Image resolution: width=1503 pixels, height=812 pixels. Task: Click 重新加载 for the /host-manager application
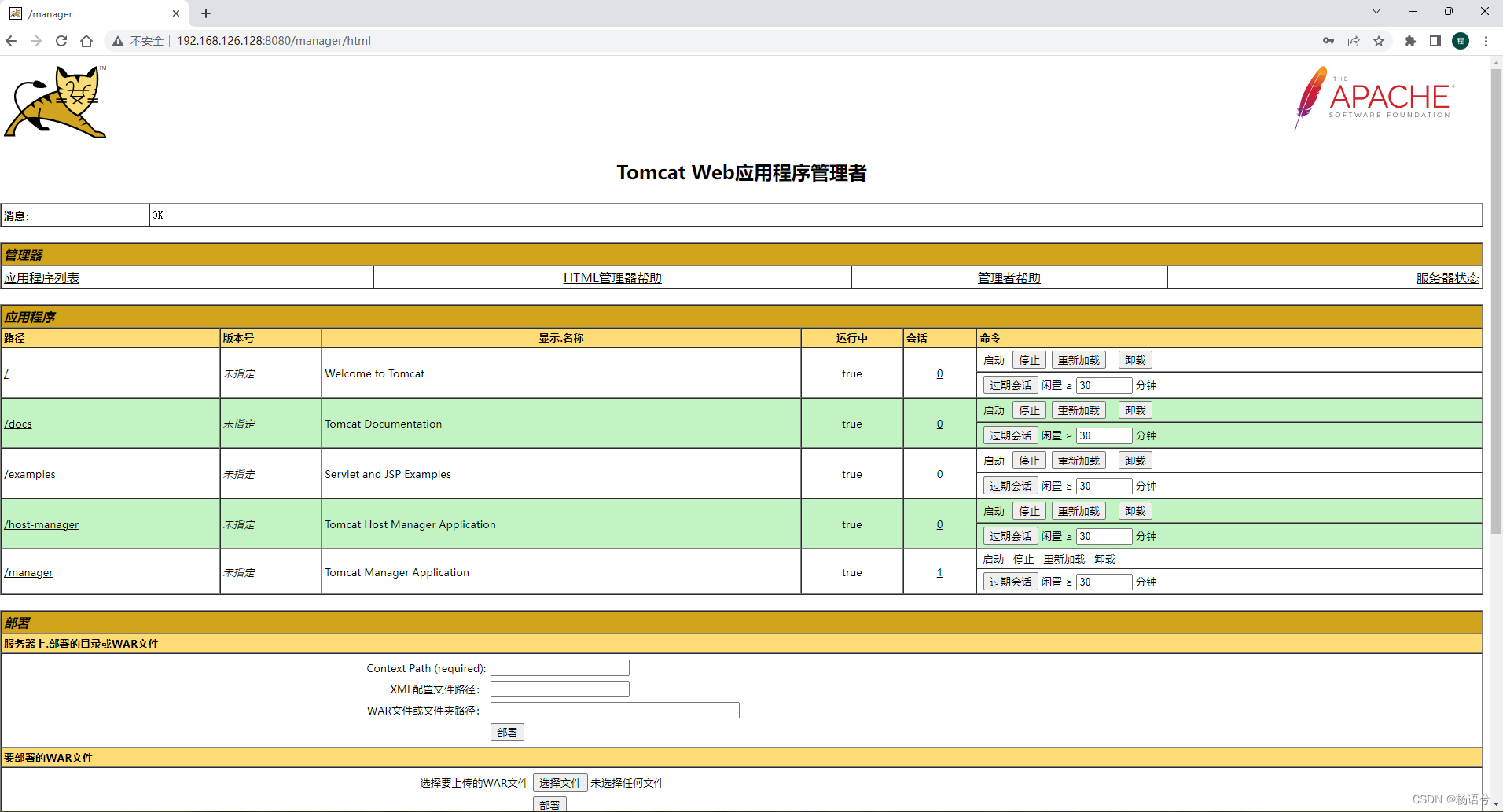point(1079,511)
